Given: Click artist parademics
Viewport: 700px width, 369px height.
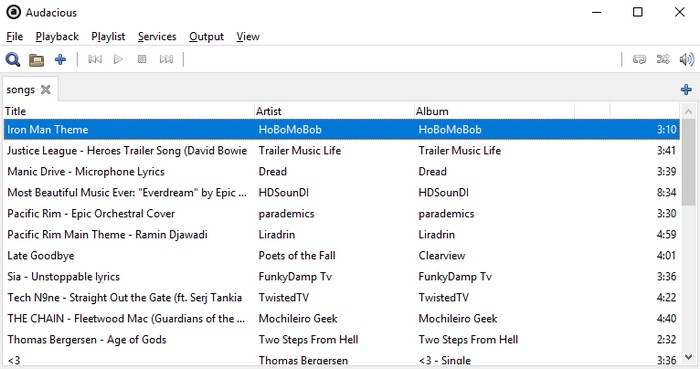Looking at the screenshot, I should [286, 214].
